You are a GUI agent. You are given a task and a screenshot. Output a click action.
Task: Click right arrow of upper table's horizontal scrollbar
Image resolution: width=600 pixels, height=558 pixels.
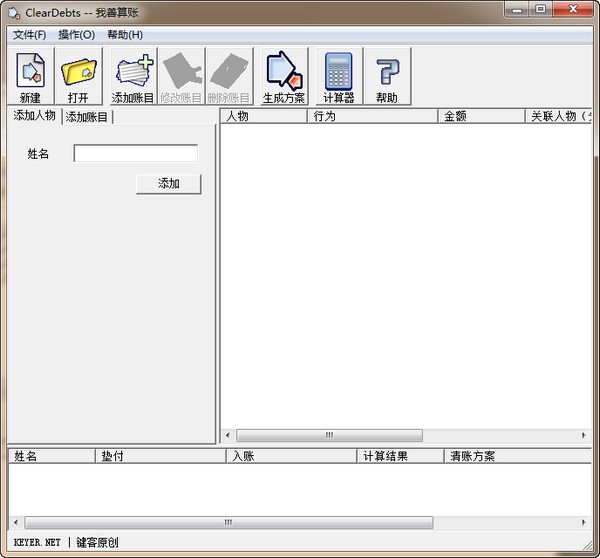584,435
